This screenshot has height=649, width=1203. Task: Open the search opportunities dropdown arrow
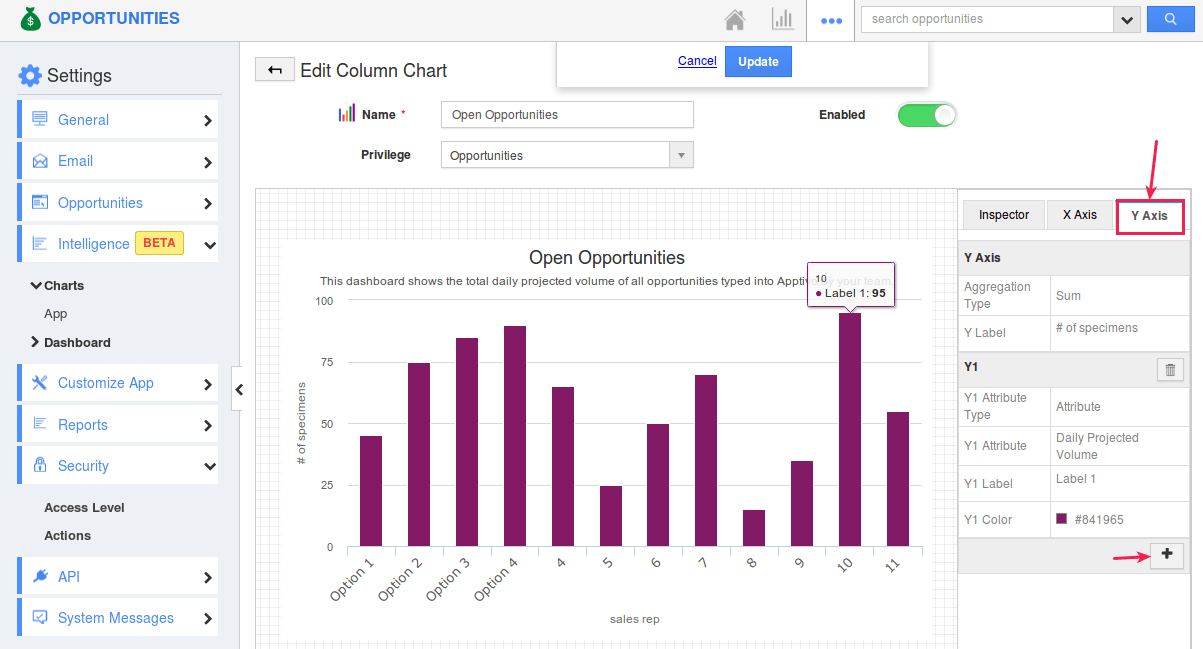pyautogui.click(x=1128, y=19)
